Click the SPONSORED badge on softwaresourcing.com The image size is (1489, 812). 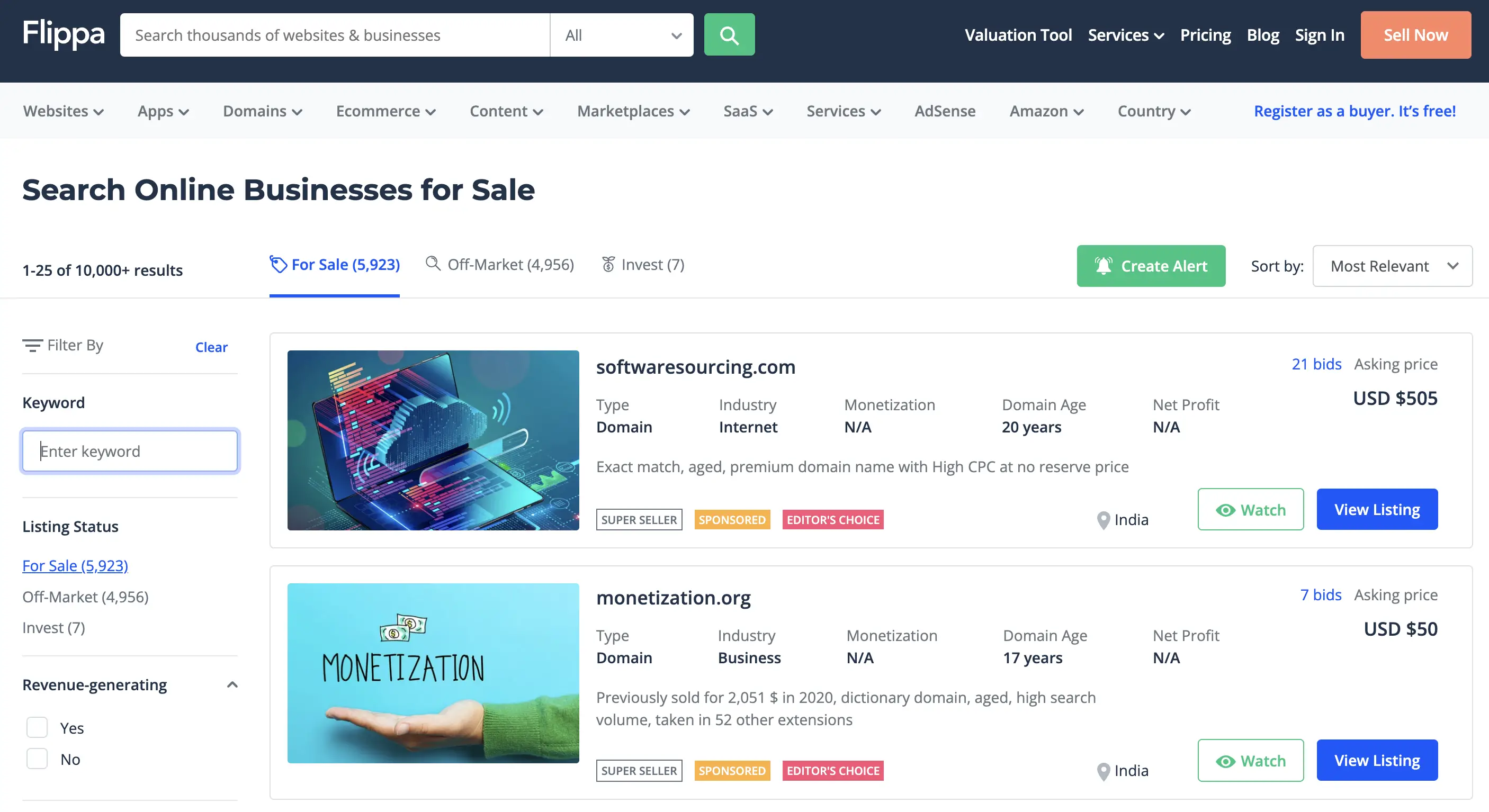[x=732, y=520]
